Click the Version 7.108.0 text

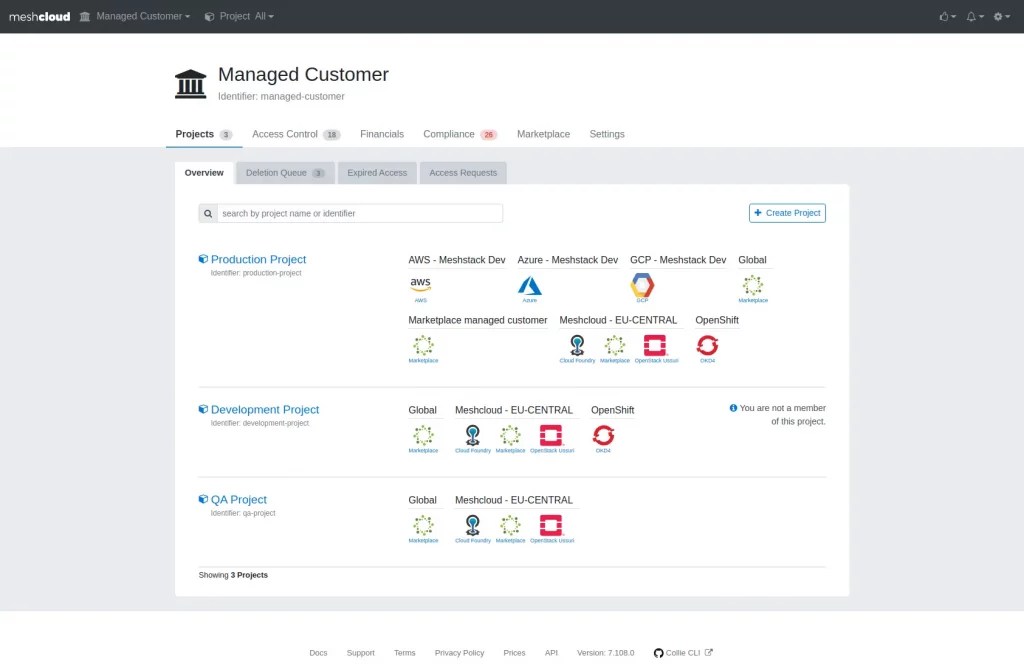[x=605, y=653]
